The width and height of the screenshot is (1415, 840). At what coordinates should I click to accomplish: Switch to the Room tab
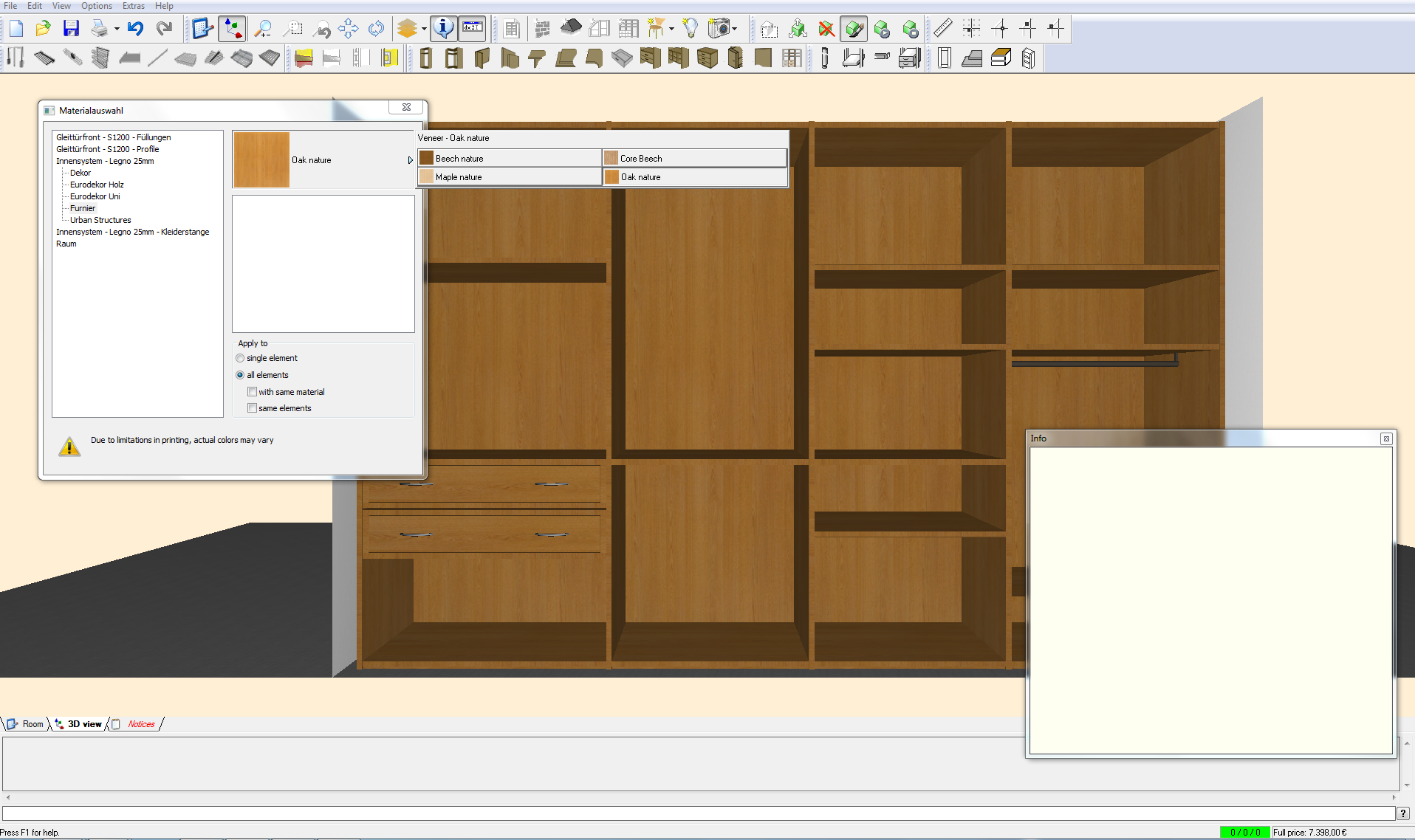click(x=32, y=724)
